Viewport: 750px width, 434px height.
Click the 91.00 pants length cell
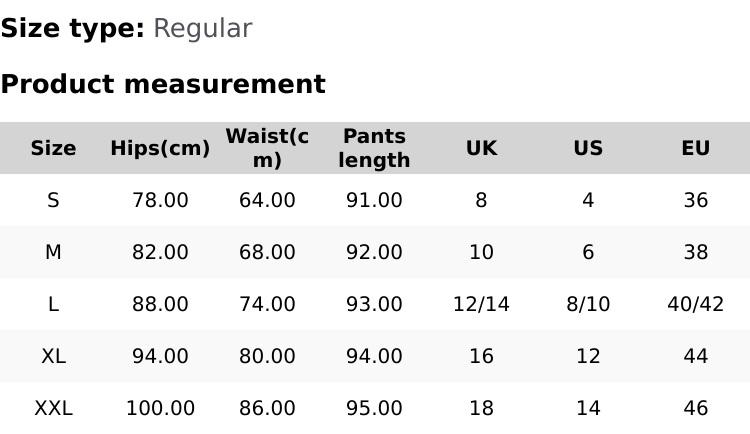tap(374, 200)
